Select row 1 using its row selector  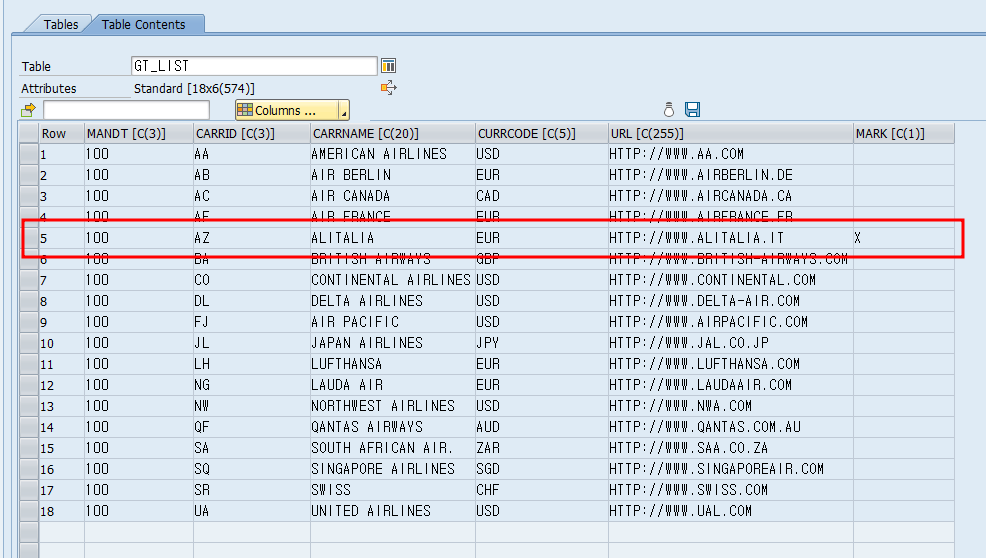pyautogui.click(x=29, y=154)
